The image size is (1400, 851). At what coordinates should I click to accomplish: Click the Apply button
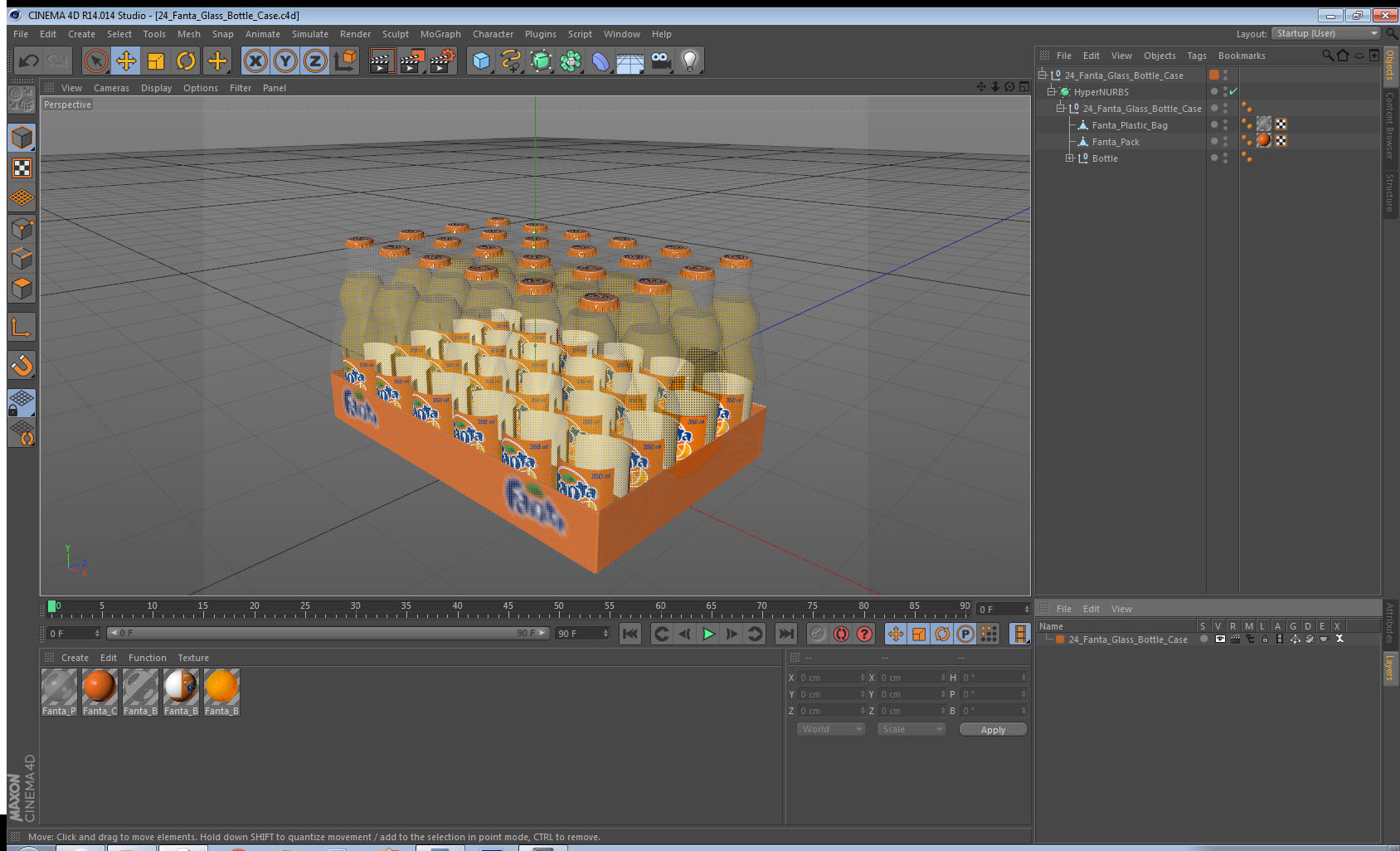pos(993,730)
